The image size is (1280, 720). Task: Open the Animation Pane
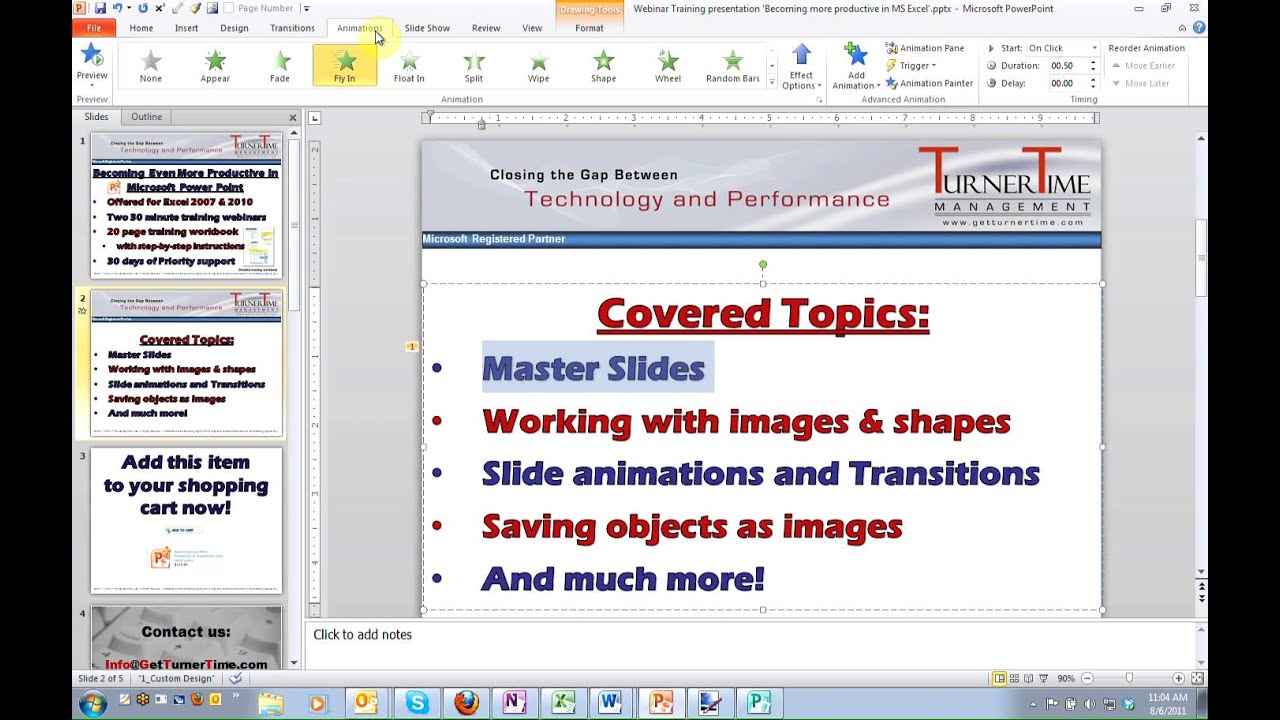[925, 48]
